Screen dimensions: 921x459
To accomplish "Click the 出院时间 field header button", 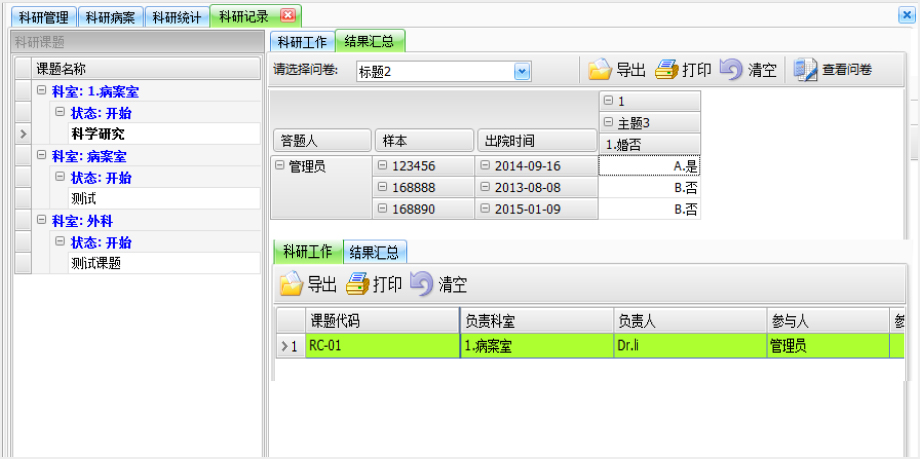I will click(535, 141).
